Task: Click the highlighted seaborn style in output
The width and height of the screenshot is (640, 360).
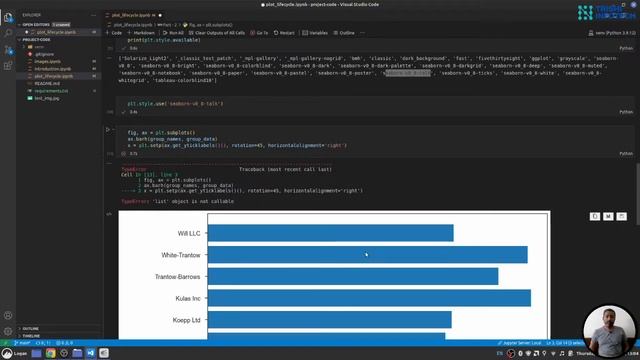Action: tap(408, 73)
